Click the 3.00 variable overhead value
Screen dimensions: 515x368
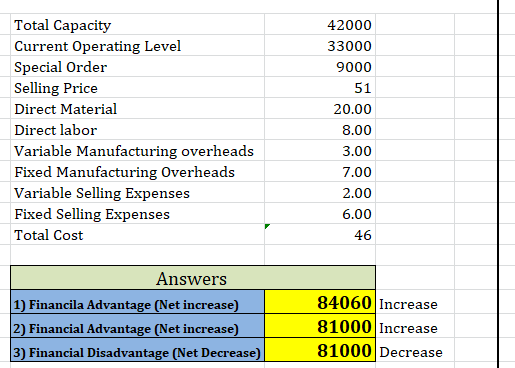point(320,150)
